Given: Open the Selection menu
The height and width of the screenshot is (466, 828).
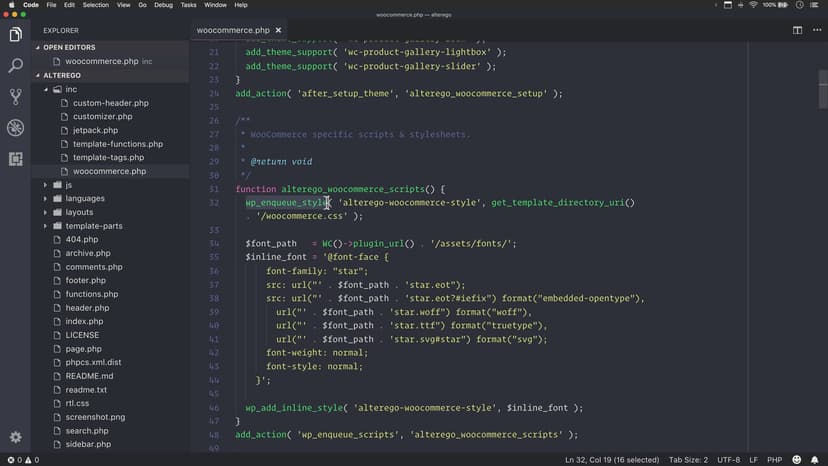Looking at the screenshot, I should pos(96,5).
